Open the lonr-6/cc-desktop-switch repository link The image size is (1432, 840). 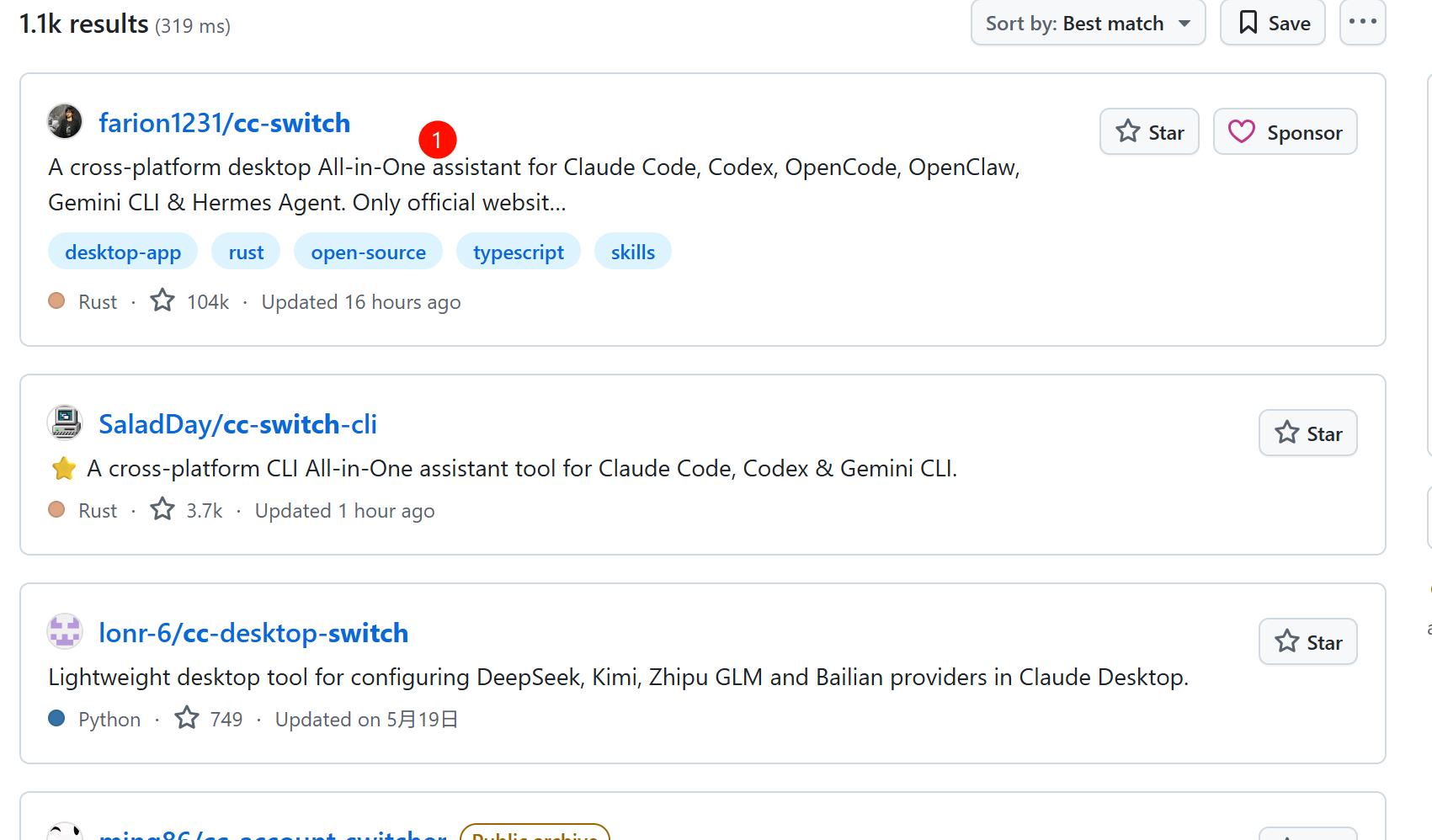(x=253, y=633)
